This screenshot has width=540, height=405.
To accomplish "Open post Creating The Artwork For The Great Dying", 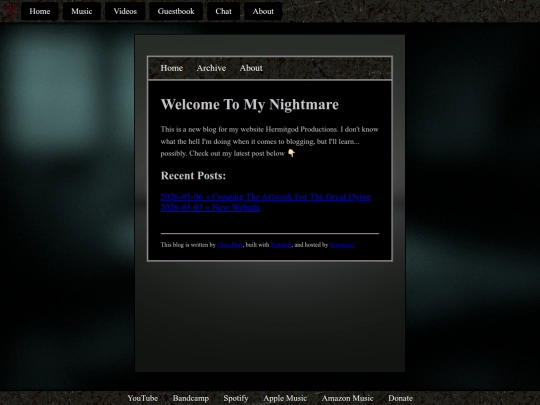I will click(x=266, y=197).
